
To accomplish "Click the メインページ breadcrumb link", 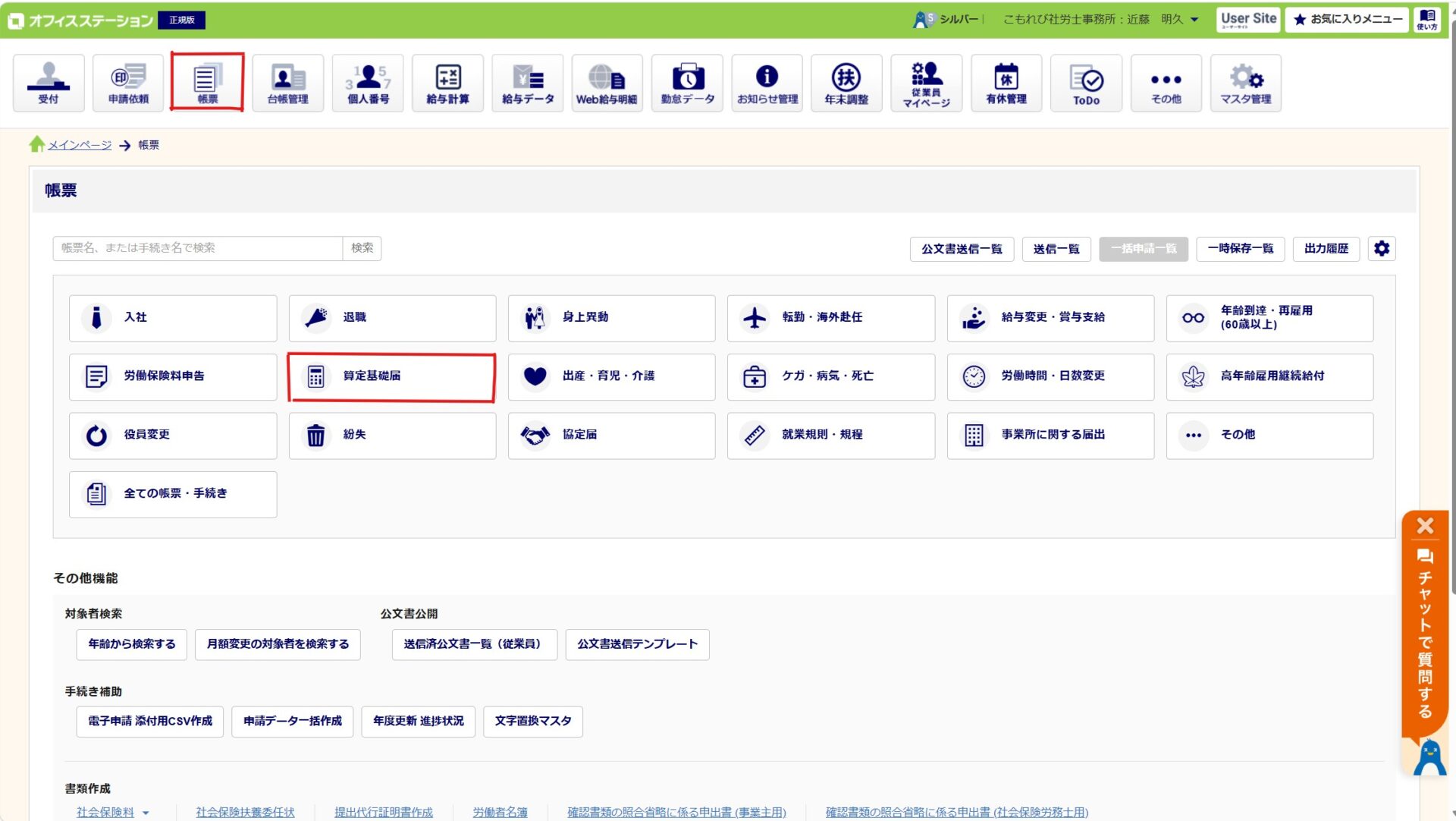I will coord(80,145).
